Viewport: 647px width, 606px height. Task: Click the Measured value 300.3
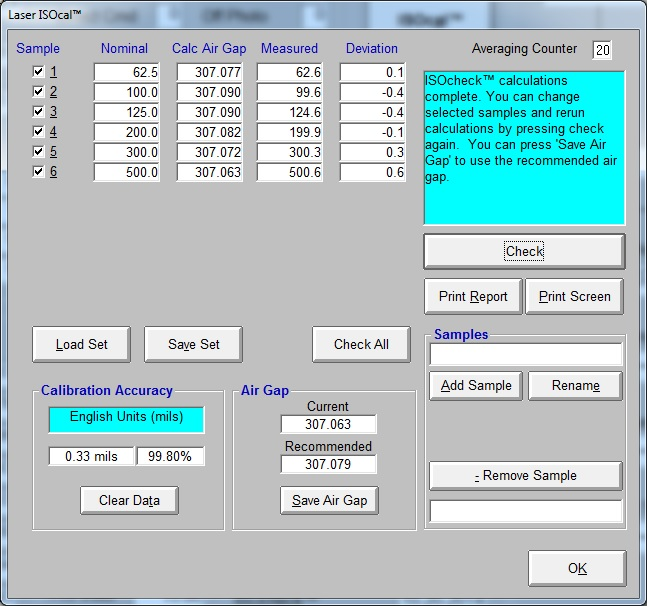[x=290, y=152]
